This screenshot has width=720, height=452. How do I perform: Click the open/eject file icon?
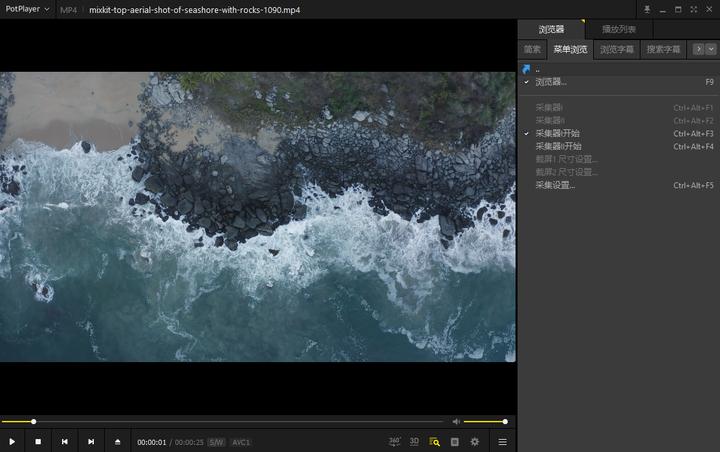click(118, 441)
